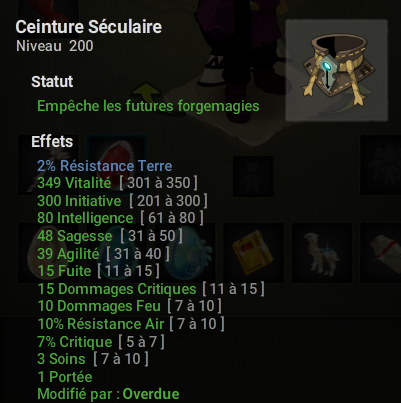Viewport: 401px width, 403px height.
Task: Click the 1 Portée effect line
Action: [65, 377]
